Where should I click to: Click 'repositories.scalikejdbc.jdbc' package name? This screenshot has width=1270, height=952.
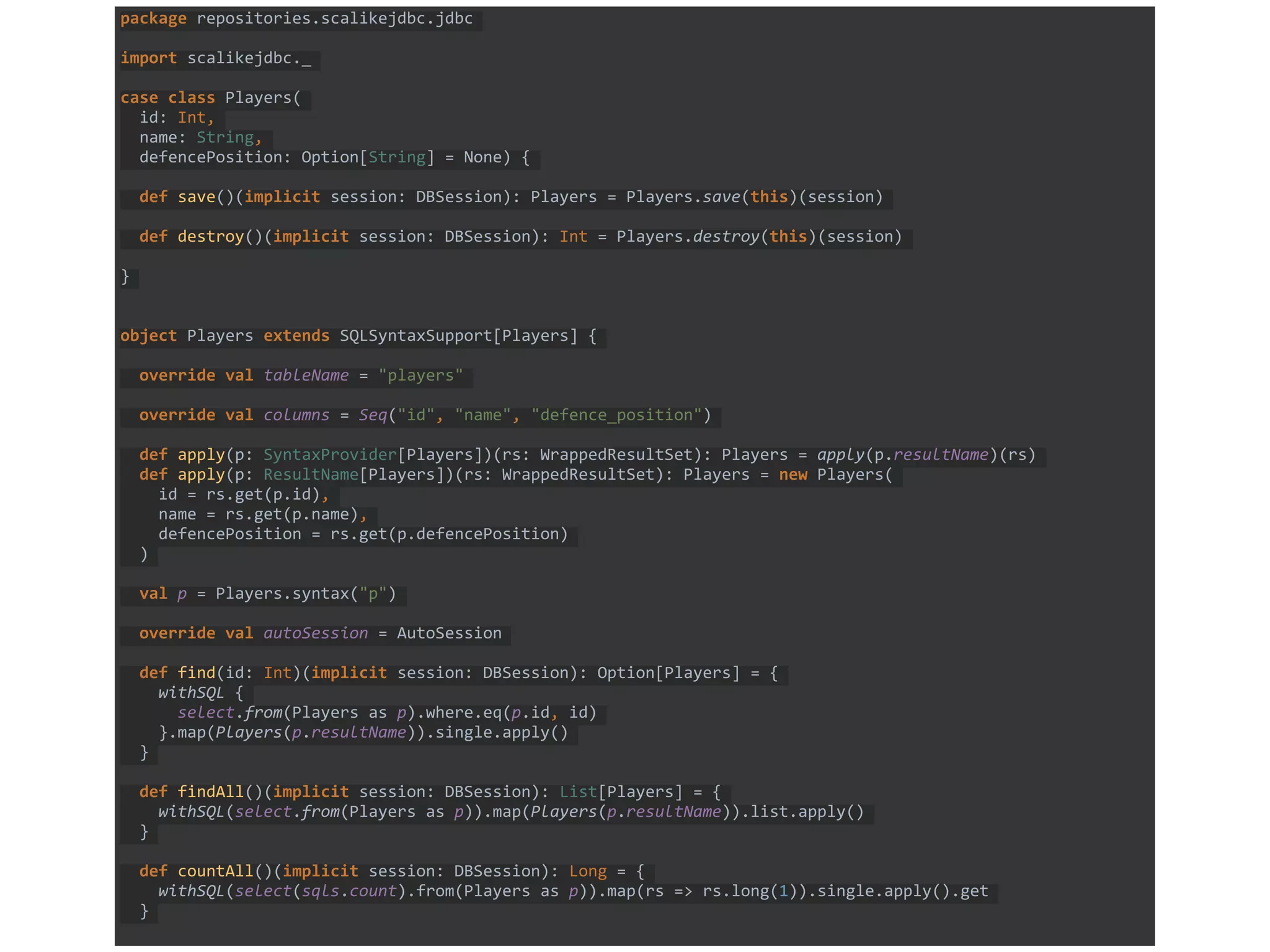[x=335, y=19]
